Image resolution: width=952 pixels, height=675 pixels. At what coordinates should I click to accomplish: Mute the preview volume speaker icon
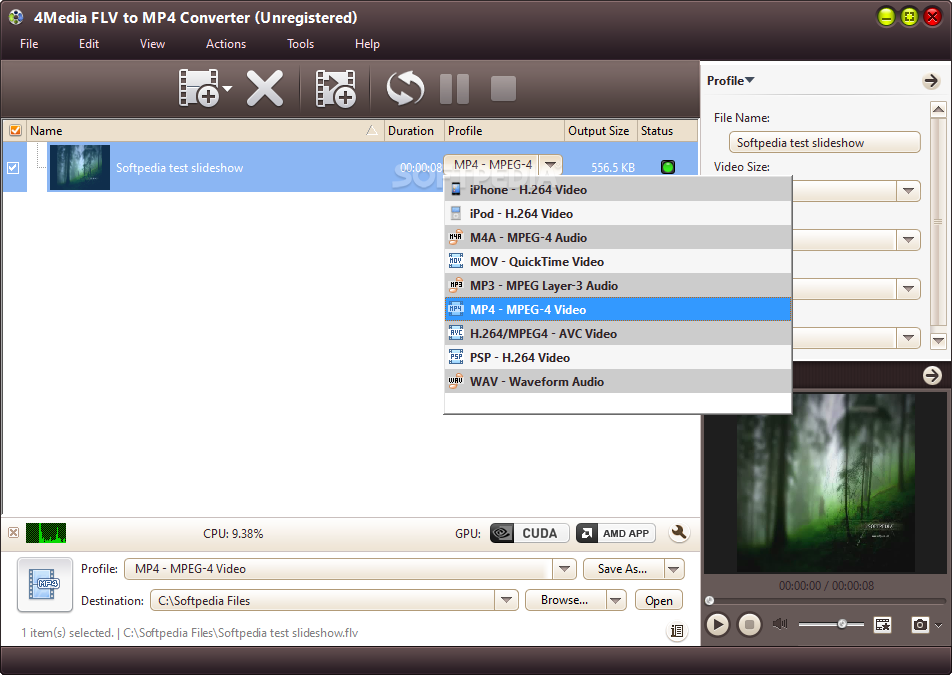tap(780, 624)
